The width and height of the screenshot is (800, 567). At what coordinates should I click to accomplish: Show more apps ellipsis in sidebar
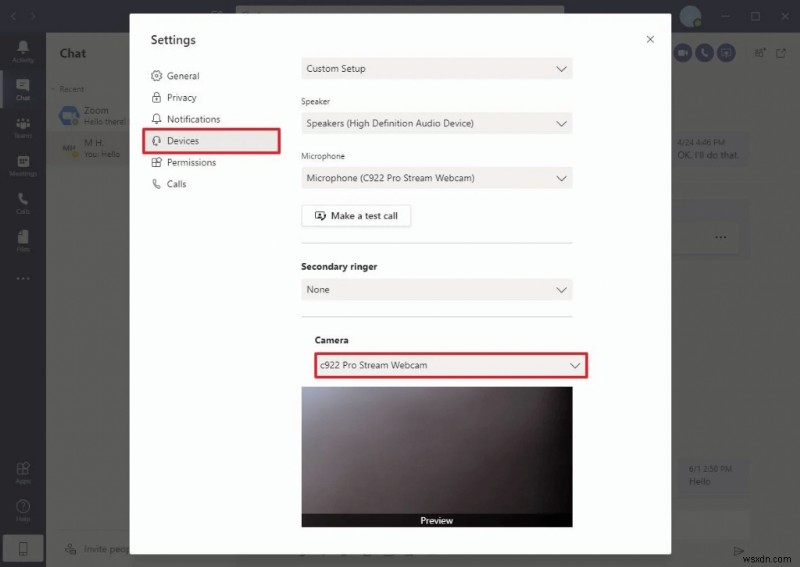coord(23,279)
